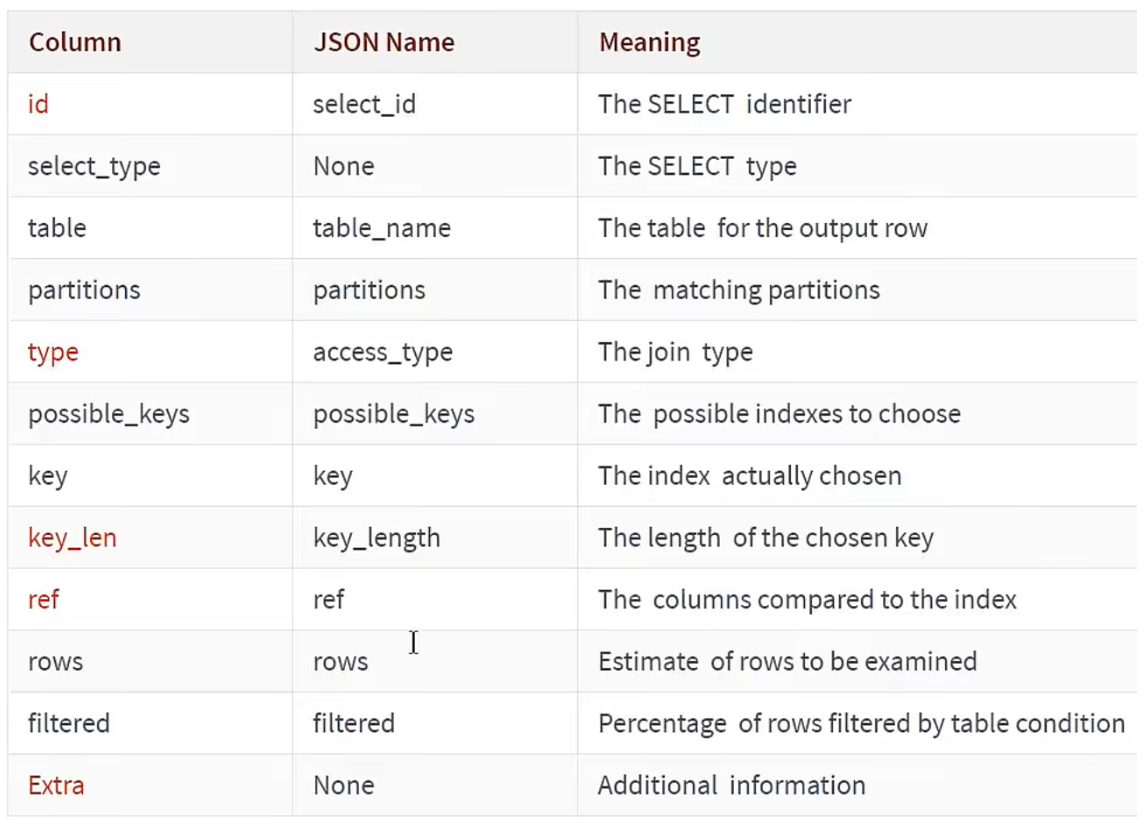Click the 'select_id' JSON name cell
Image resolution: width=1145 pixels, height=827 pixels.
(x=364, y=104)
